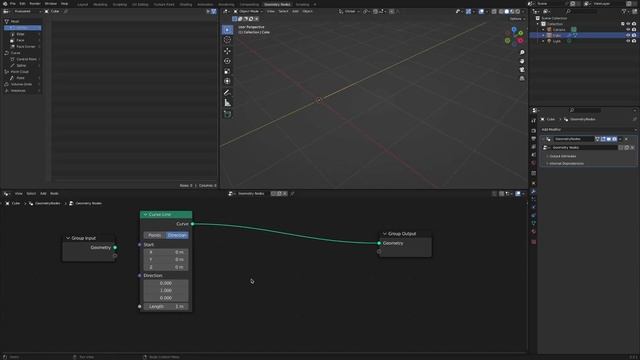Select Direction mode on Curve Line node
This screenshot has width=640, height=360.
[177, 236]
